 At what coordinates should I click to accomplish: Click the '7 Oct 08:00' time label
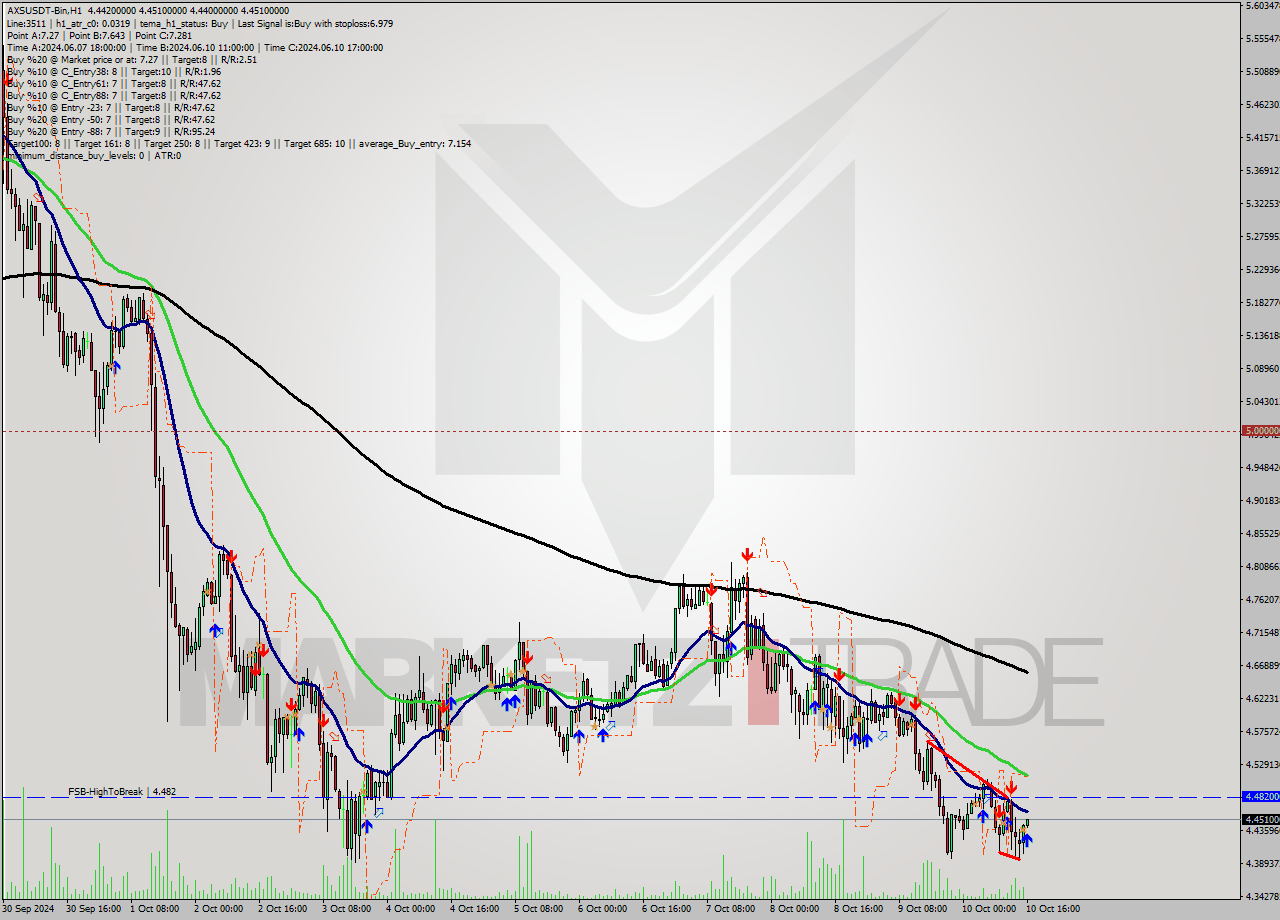click(x=730, y=909)
